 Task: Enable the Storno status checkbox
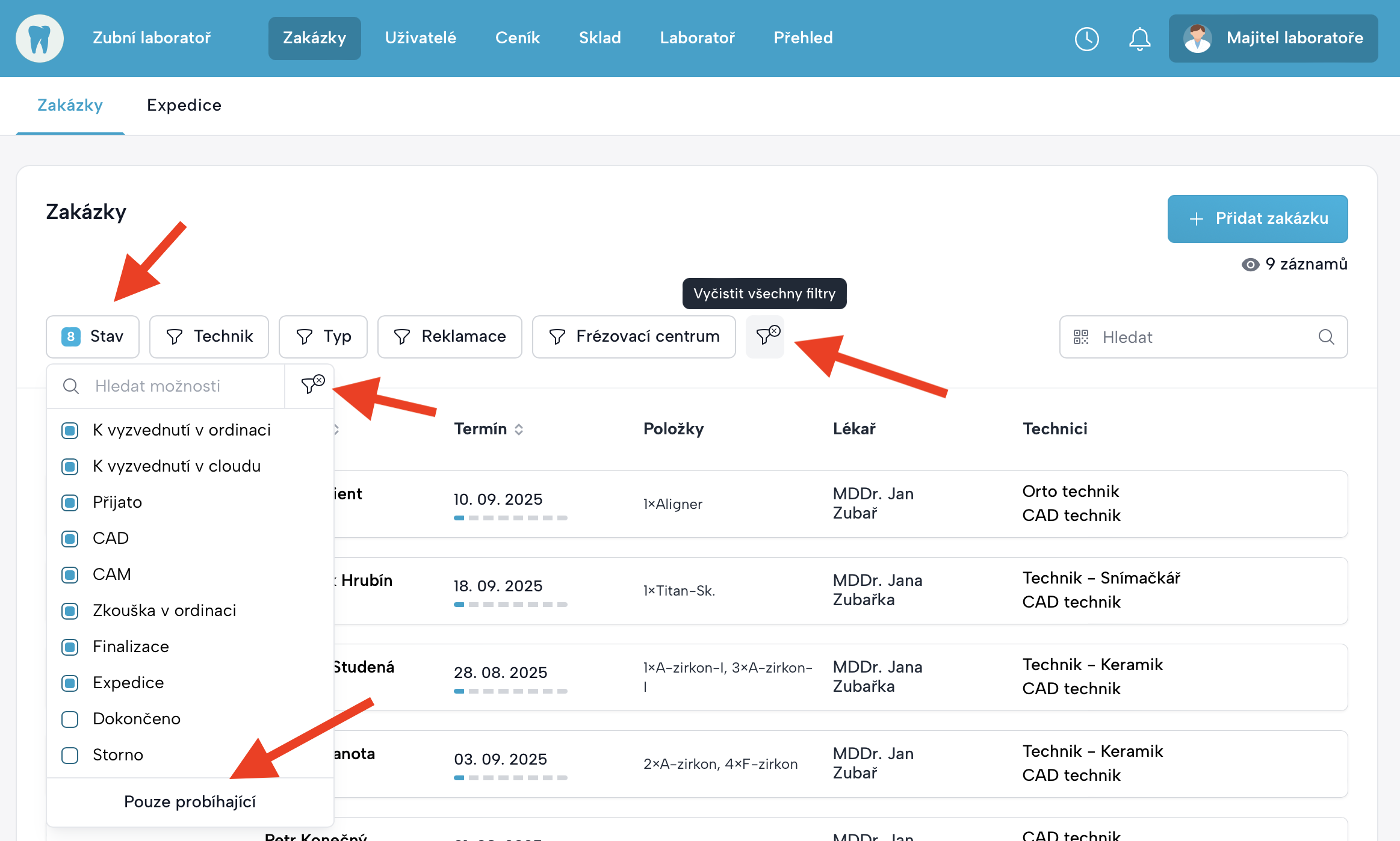tap(70, 755)
